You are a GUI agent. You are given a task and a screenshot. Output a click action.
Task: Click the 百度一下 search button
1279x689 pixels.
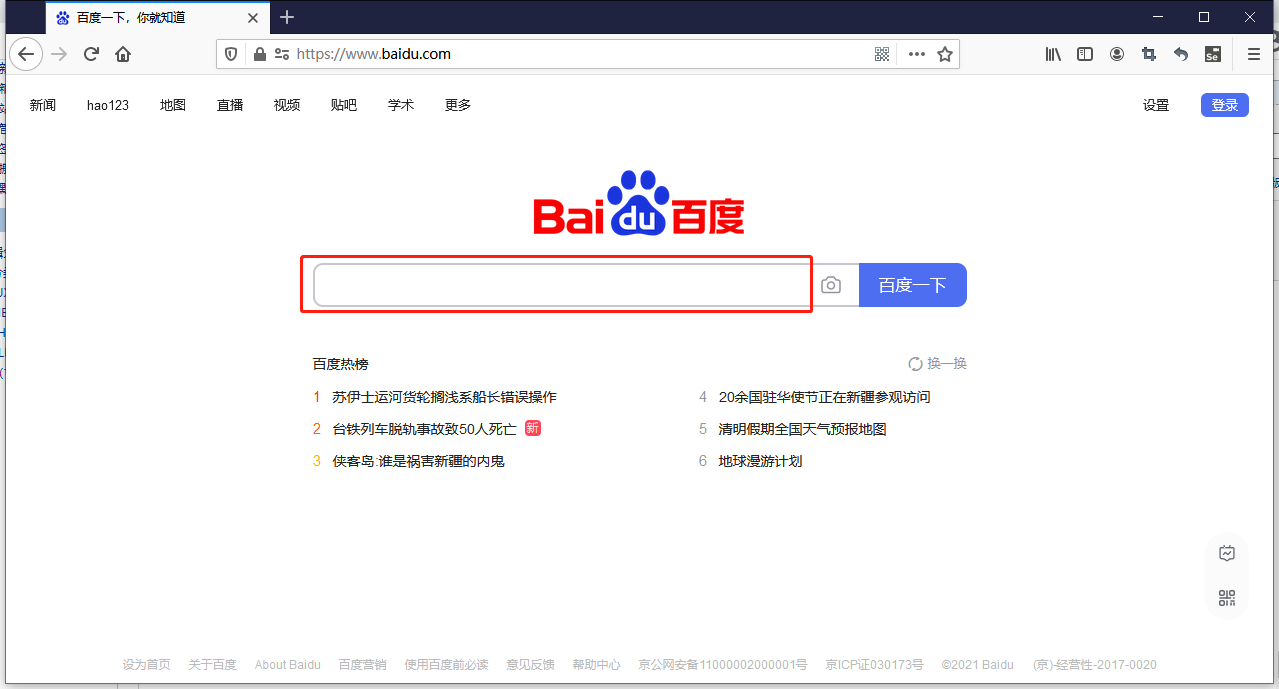point(913,285)
